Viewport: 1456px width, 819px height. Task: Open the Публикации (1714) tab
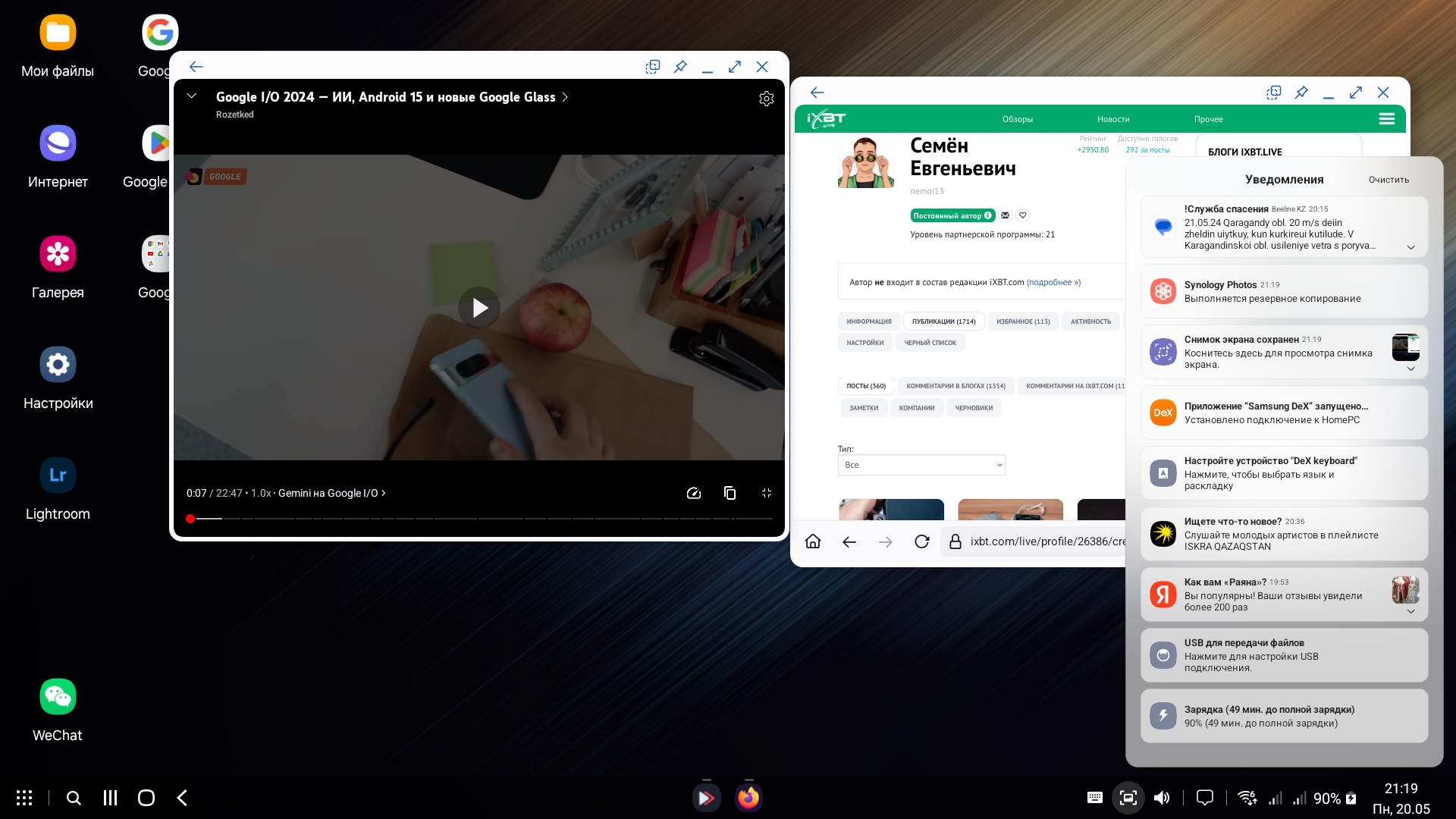click(x=943, y=322)
